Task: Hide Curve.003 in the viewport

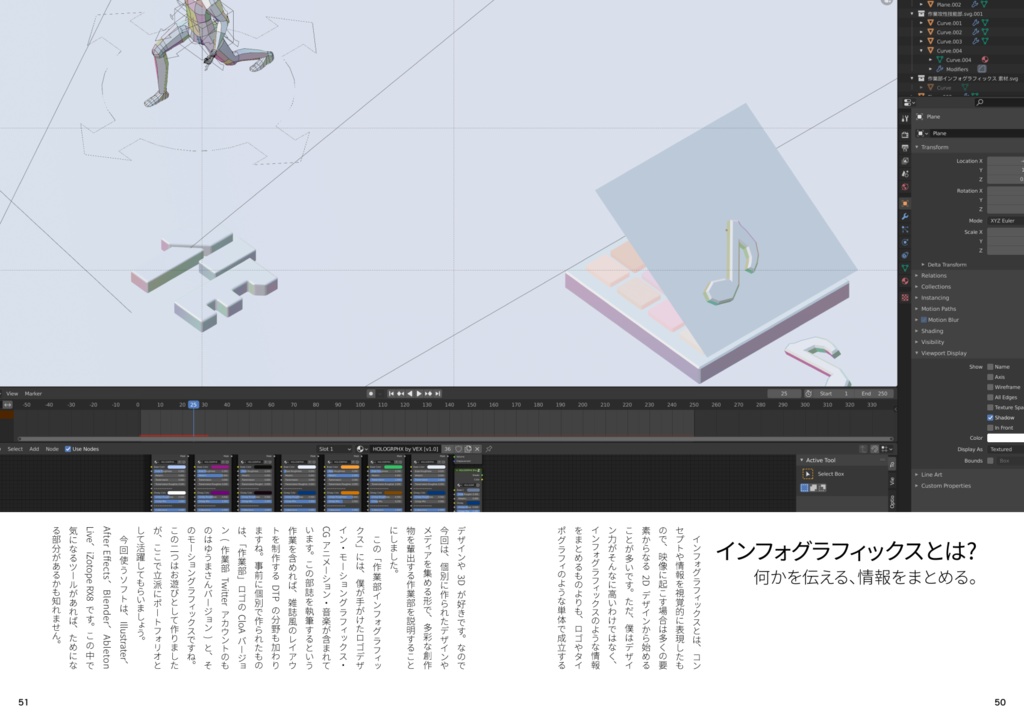Action: pos(1018,41)
